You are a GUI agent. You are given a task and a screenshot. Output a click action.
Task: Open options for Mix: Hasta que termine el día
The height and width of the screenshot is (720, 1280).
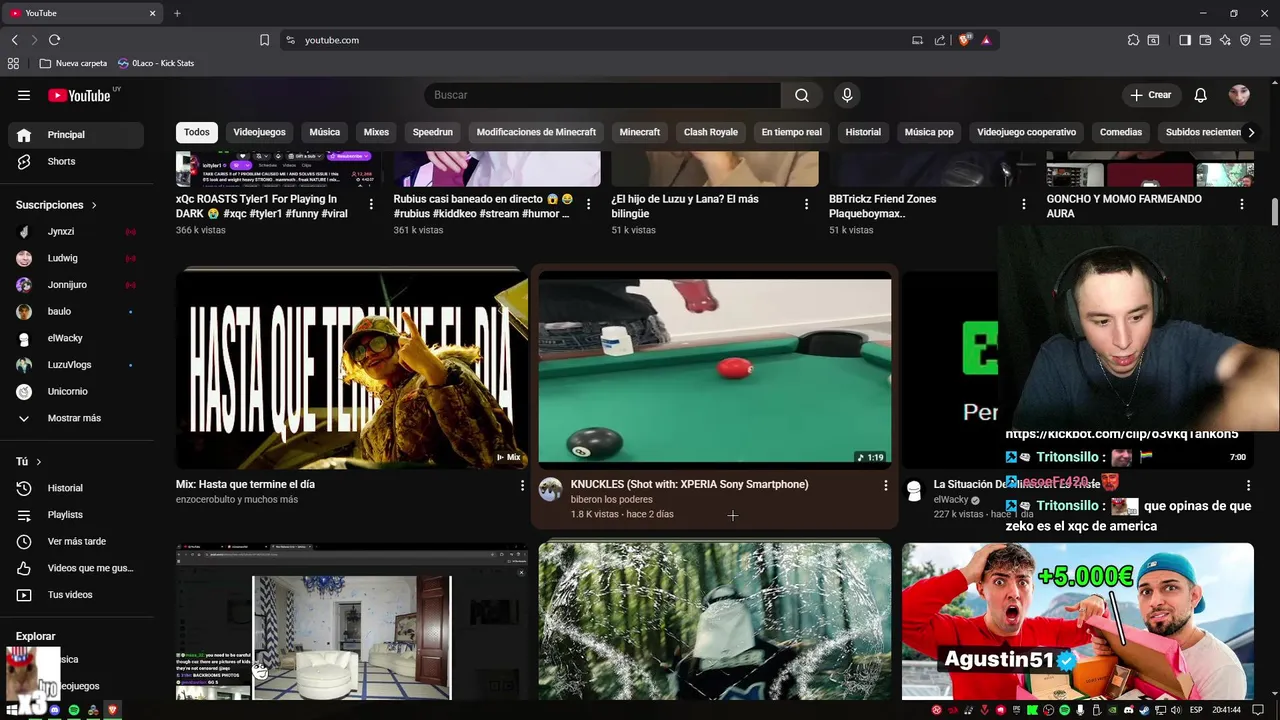pos(522,485)
